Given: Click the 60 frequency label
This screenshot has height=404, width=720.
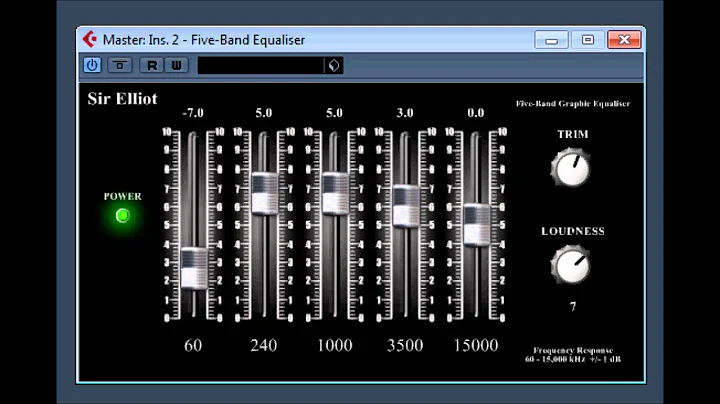Looking at the screenshot, I should click(x=193, y=345).
